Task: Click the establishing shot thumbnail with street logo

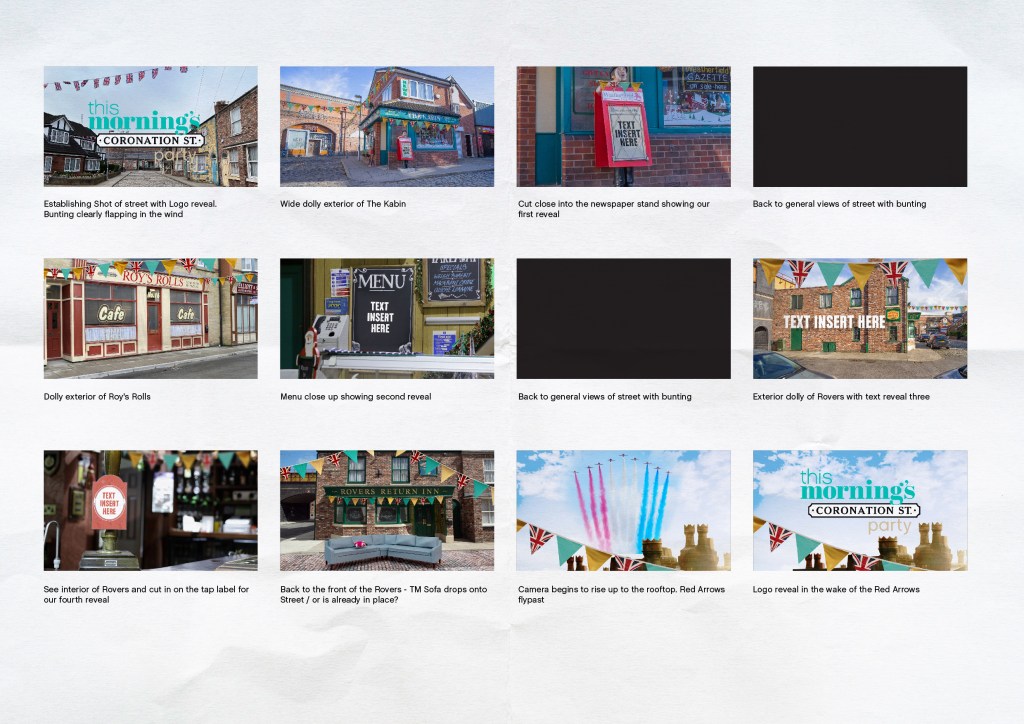Action: (x=150, y=126)
